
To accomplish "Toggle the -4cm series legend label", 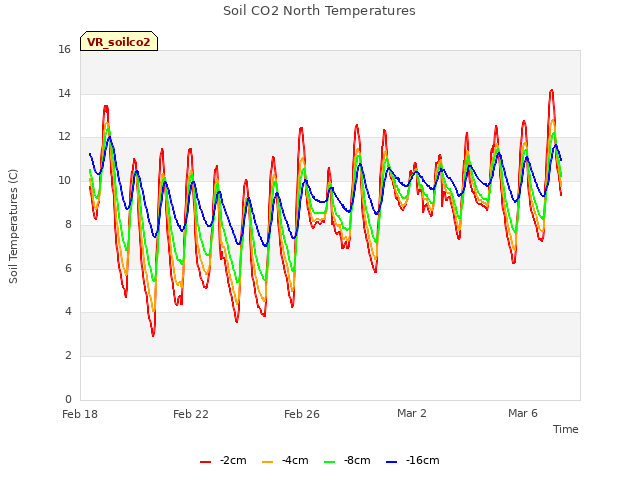I will tap(295, 460).
